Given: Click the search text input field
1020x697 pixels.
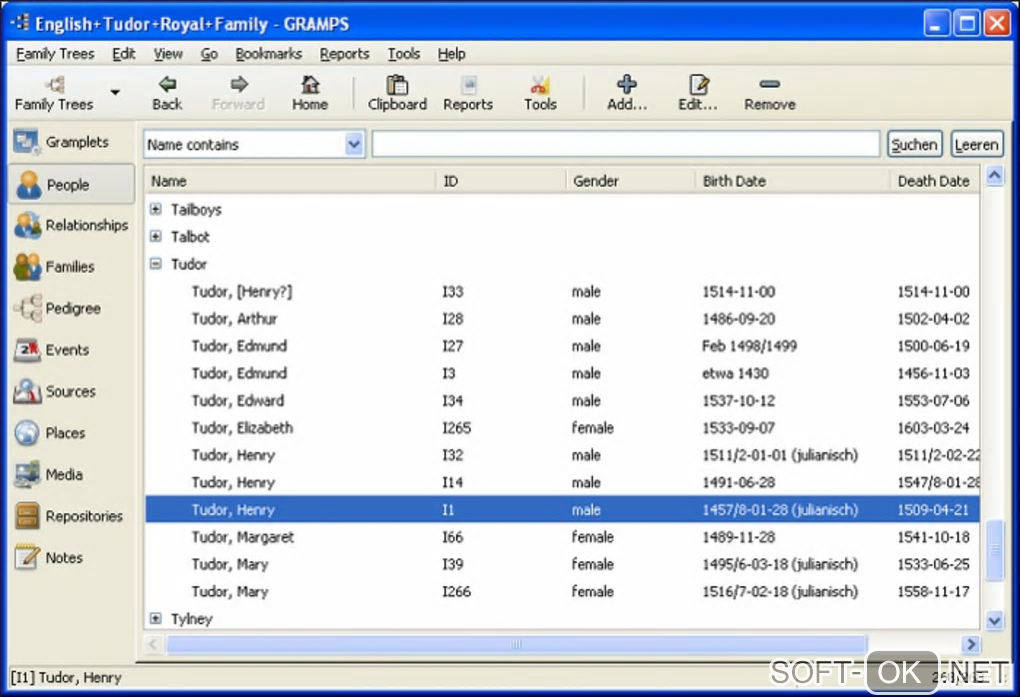Looking at the screenshot, I should pyautogui.click(x=625, y=145).
